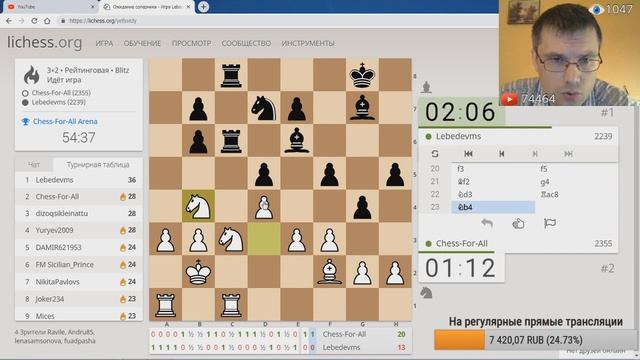Open the СООБЩЕСТВО menu

[x=246, y=43]
